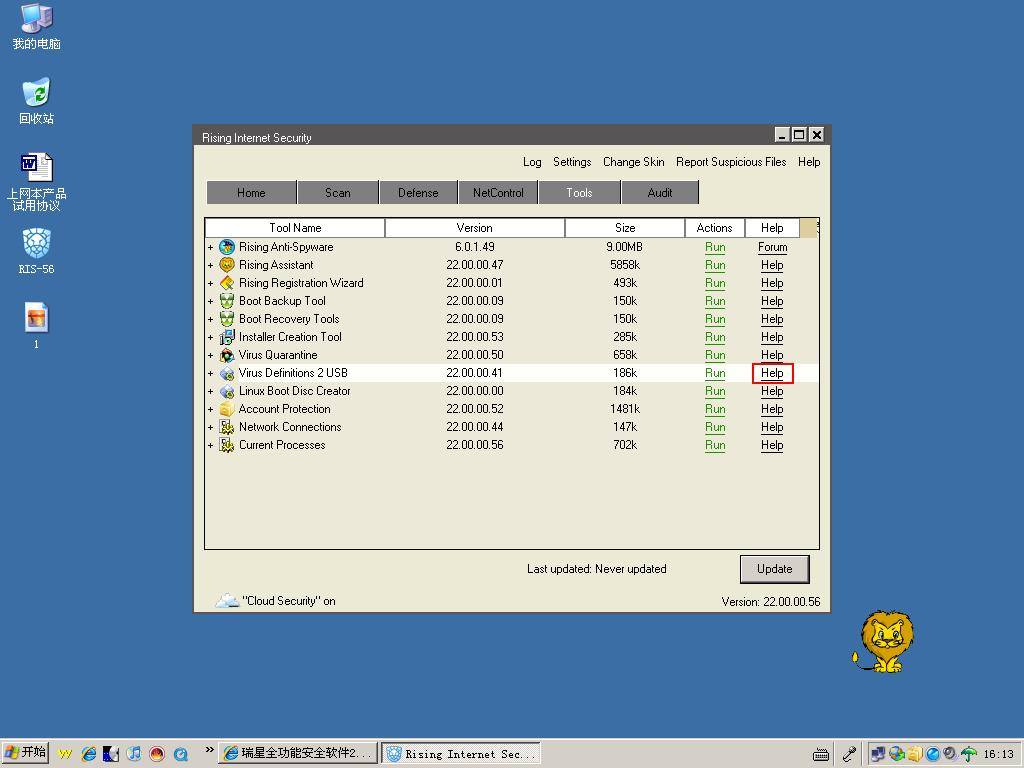Screen dimensions: 1024x768
Task: Click the Boot Recovery Tools icon
Action: 227,319
